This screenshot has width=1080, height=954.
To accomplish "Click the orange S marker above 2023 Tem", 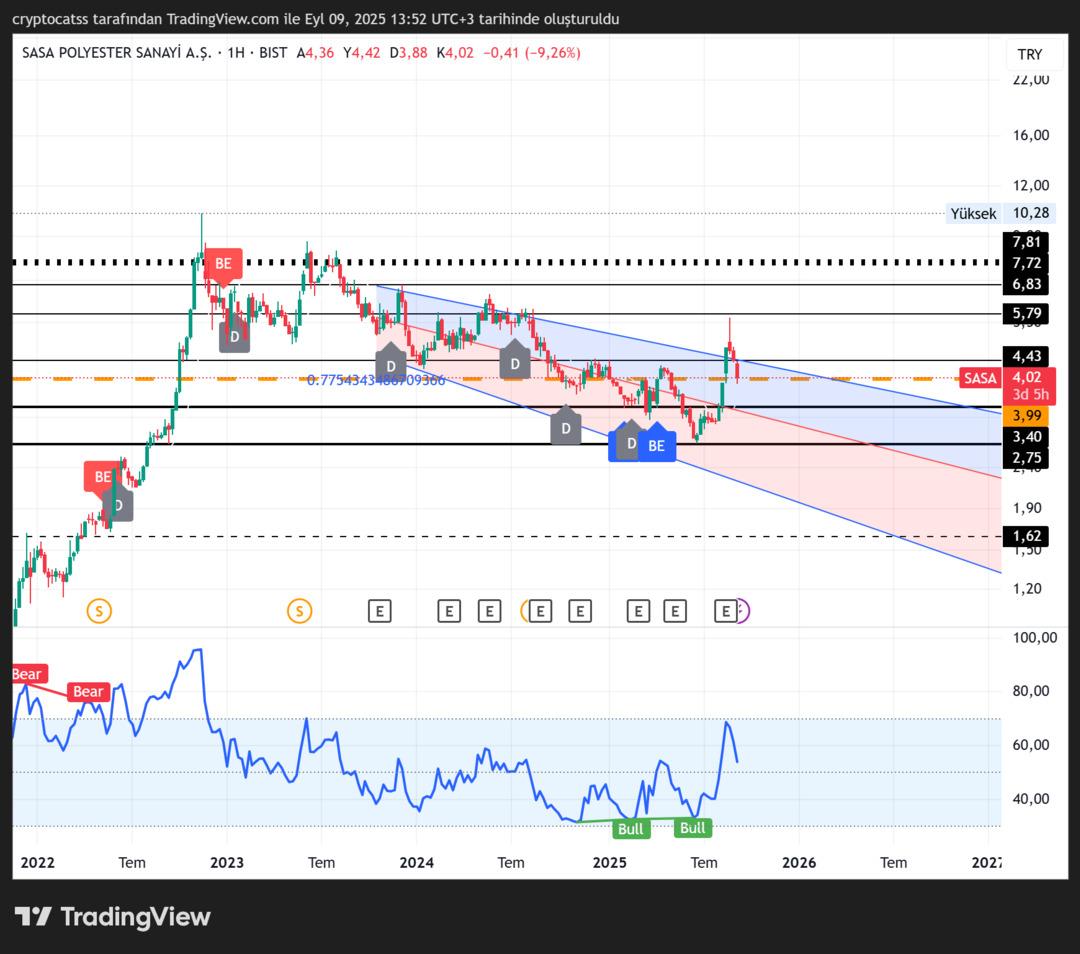I will click(x=300, y=610).
